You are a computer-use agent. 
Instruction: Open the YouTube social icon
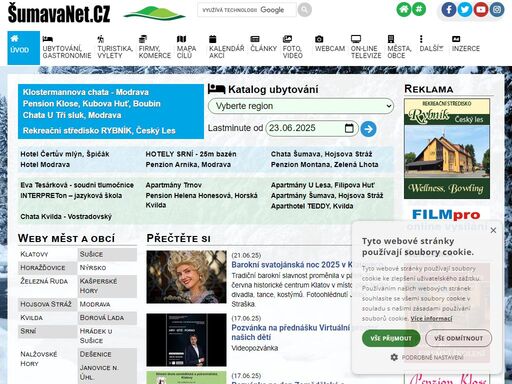click(481, 9)
